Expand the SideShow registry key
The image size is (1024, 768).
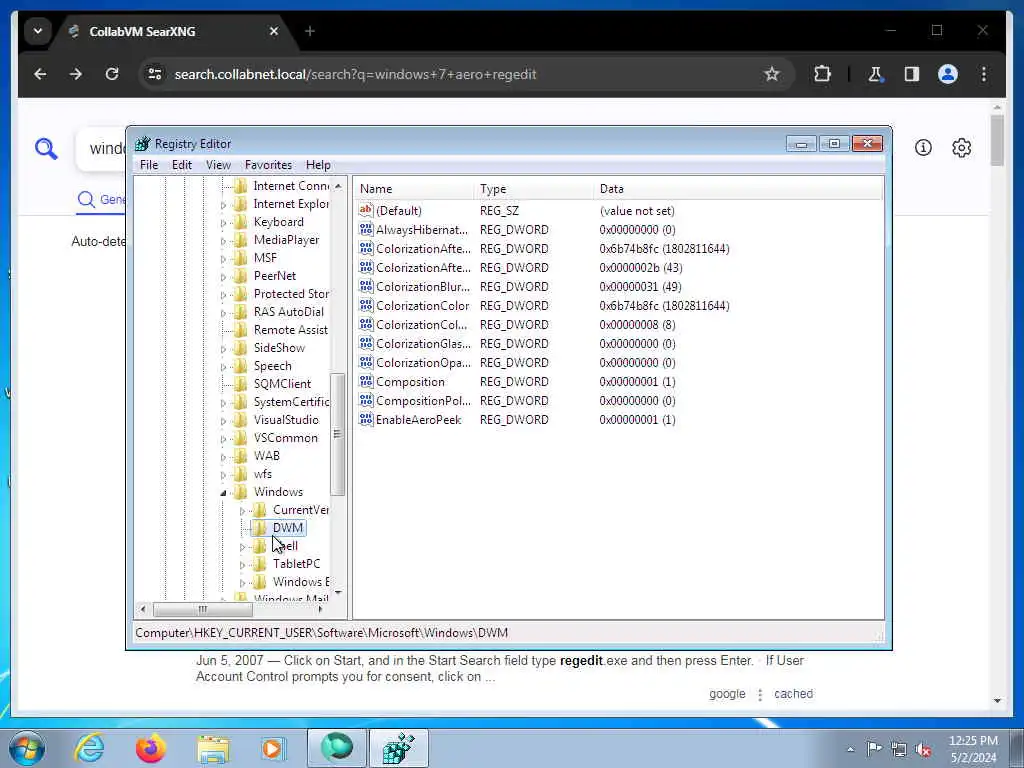[223, 349]
